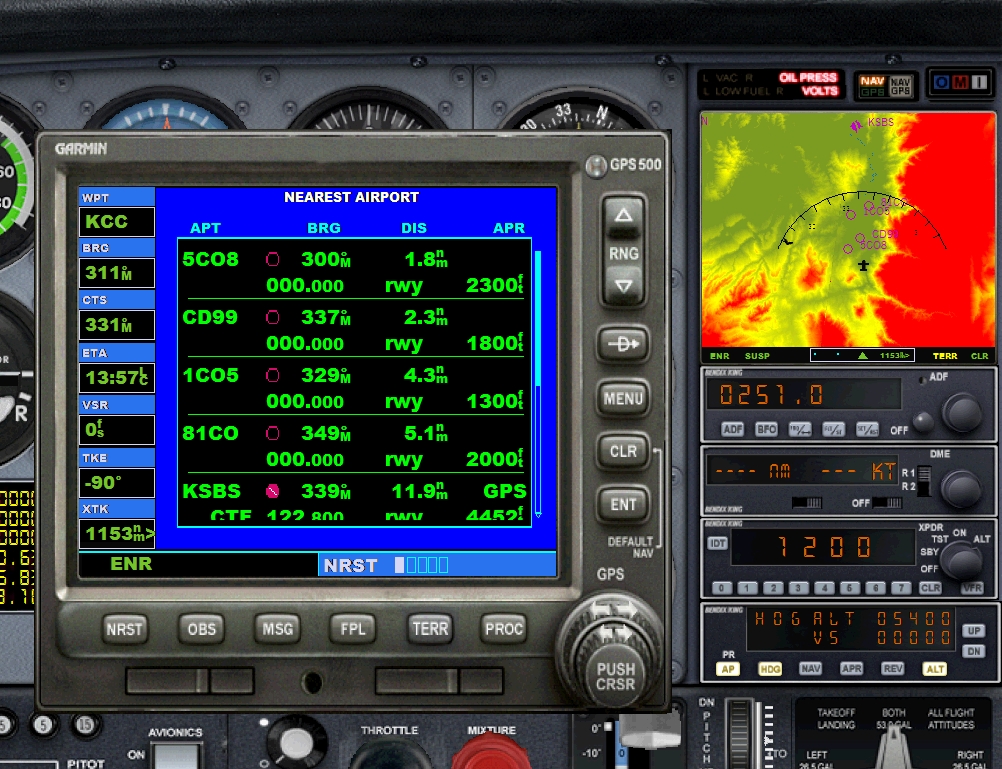Open the PROC procedures button

[504, 630]
